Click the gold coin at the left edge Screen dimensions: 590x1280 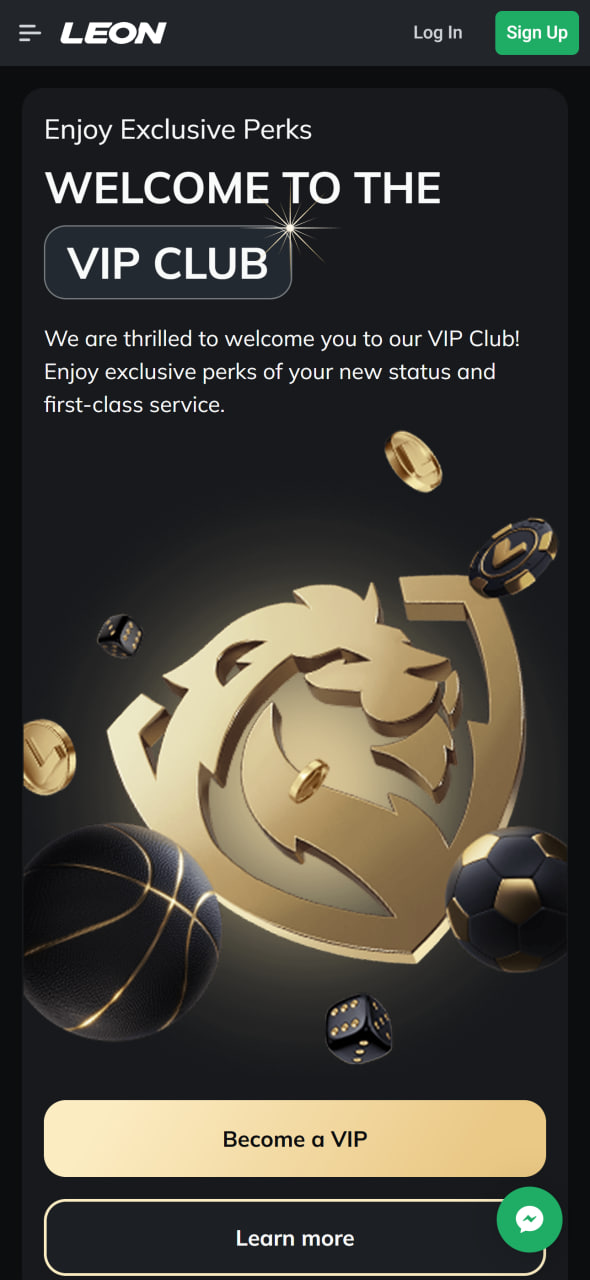point(48,757)
